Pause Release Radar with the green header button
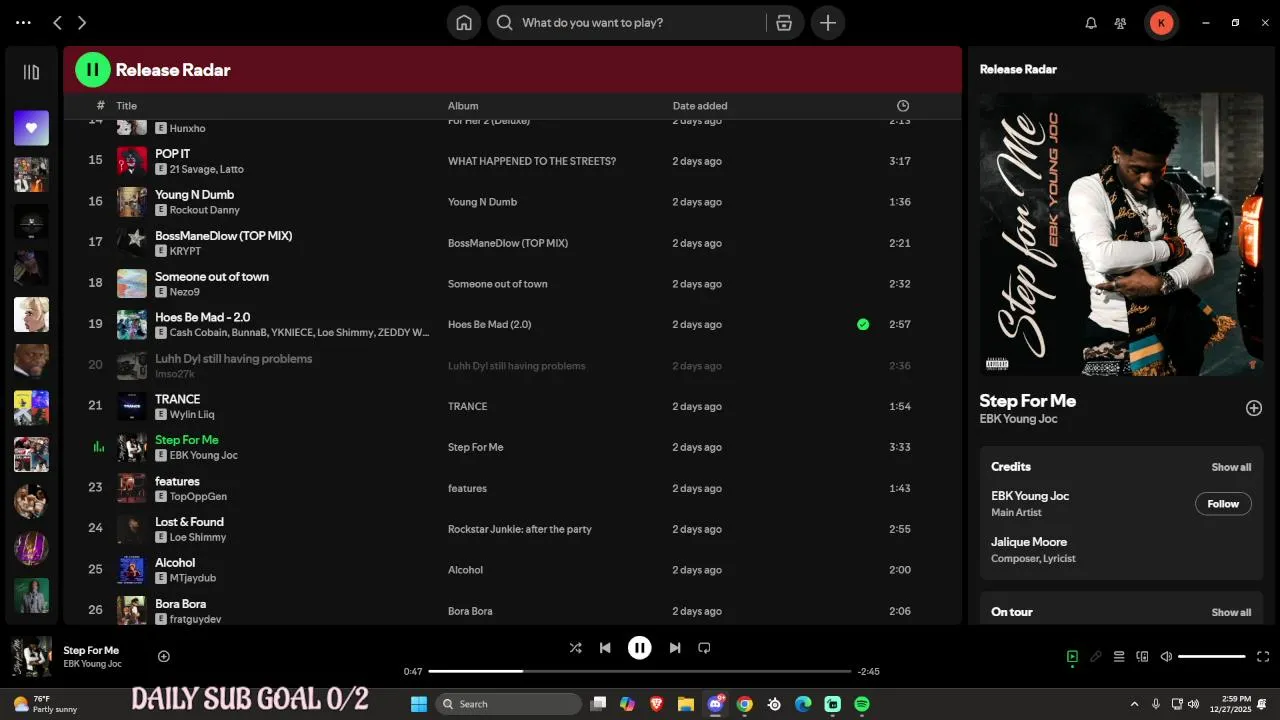The width and height of the screenshot is (1280, 720). coord(93,70)
